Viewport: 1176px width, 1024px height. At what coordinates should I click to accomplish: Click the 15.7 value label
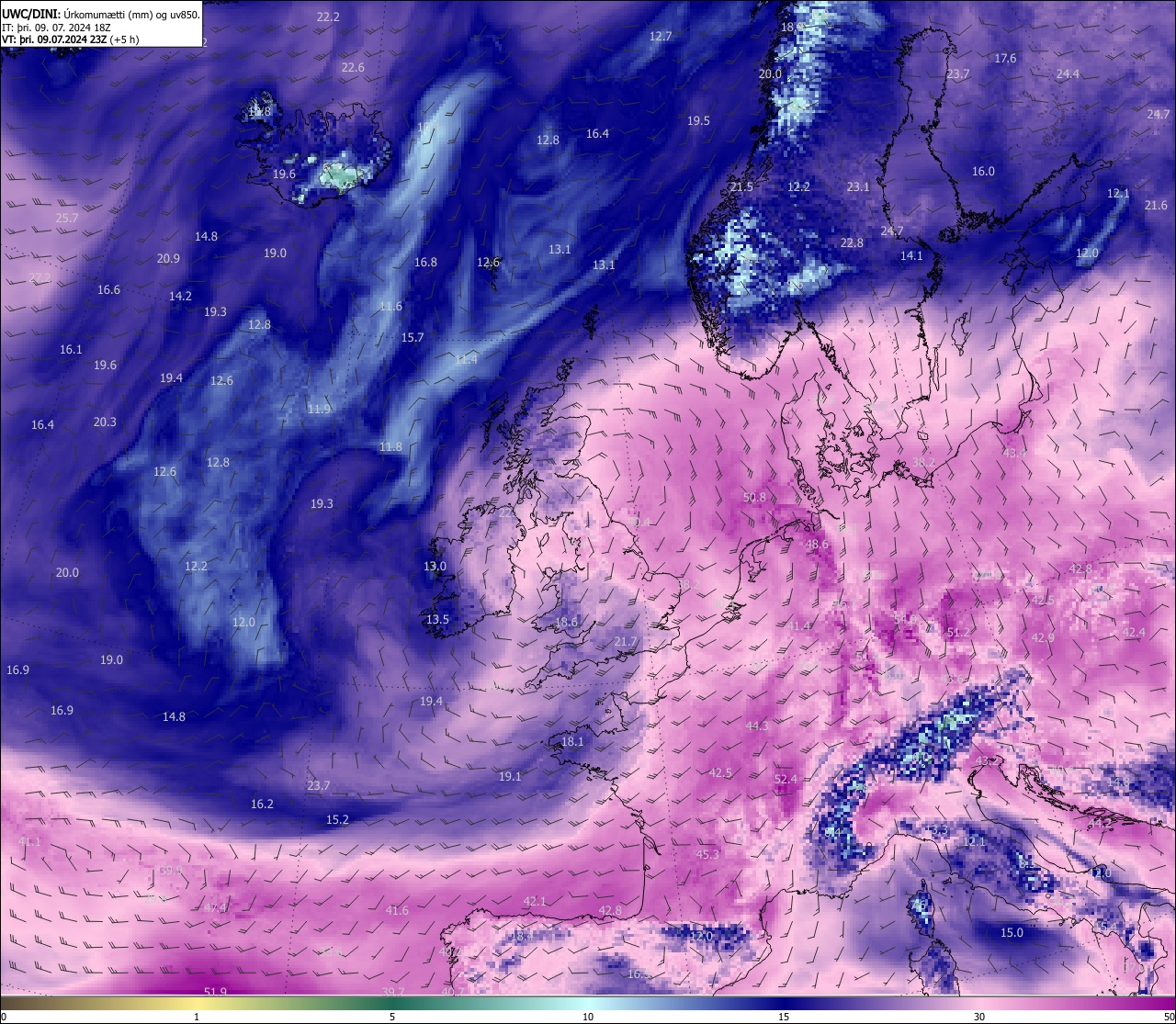click(413, 337)
